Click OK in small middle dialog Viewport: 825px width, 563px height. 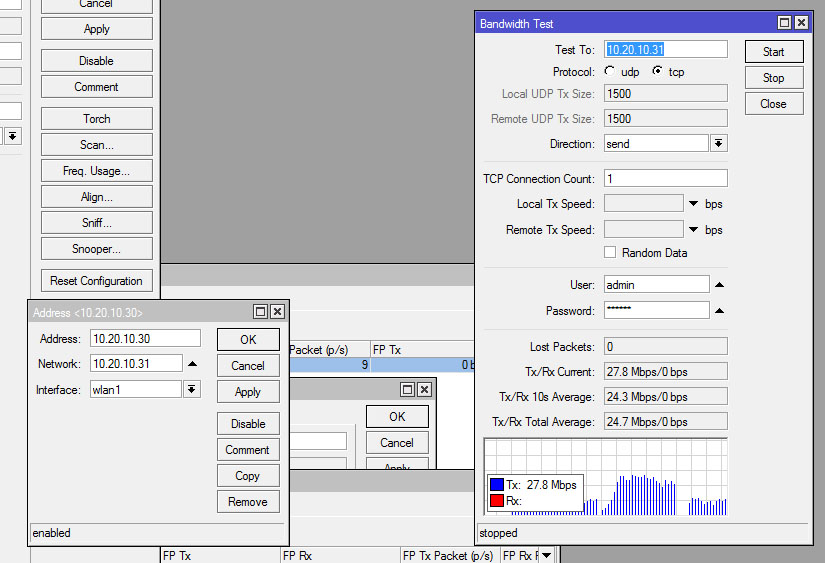(x=397, y=417)
